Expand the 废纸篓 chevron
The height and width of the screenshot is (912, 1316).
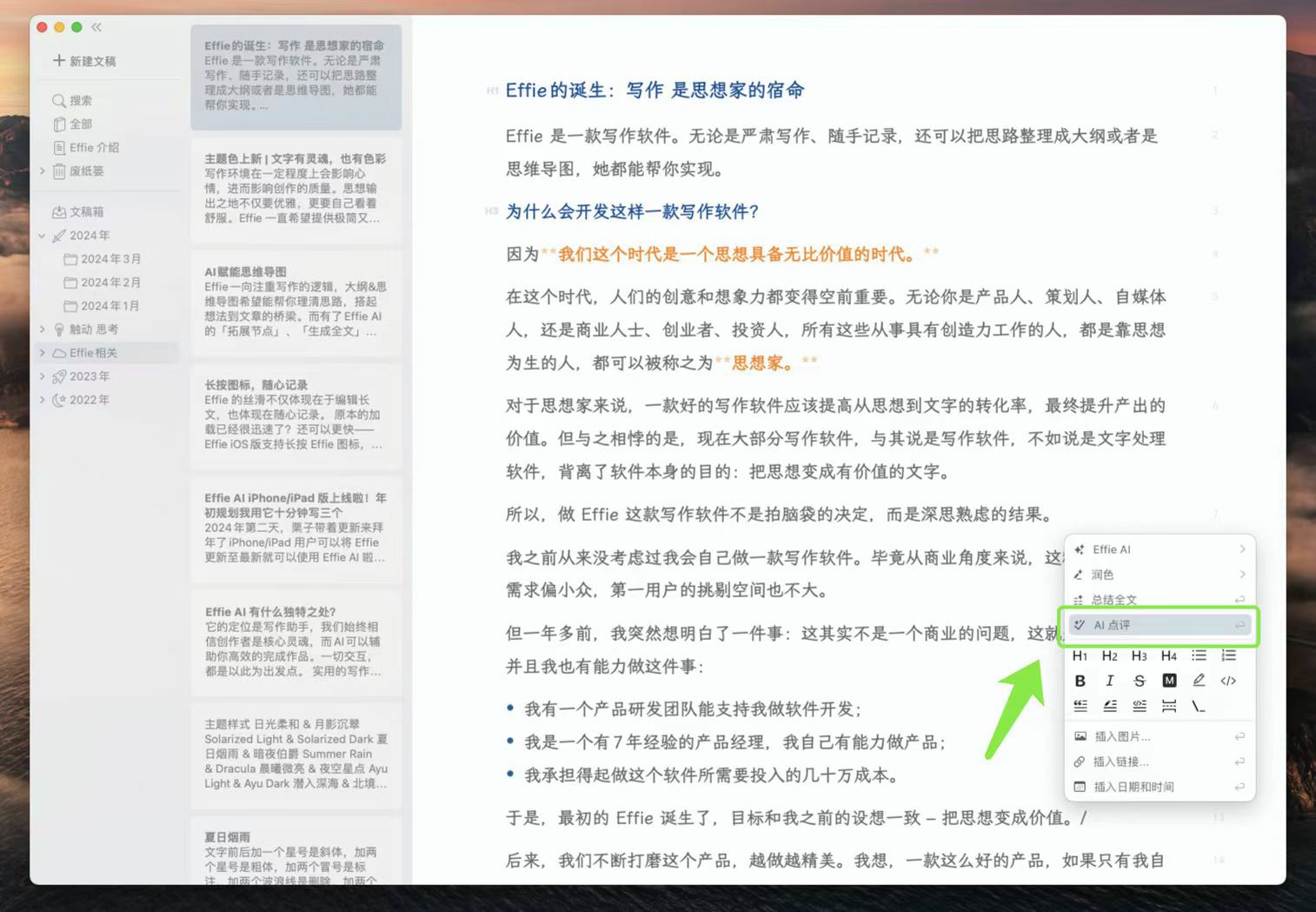pyautogui.click(x=42, y=171)
